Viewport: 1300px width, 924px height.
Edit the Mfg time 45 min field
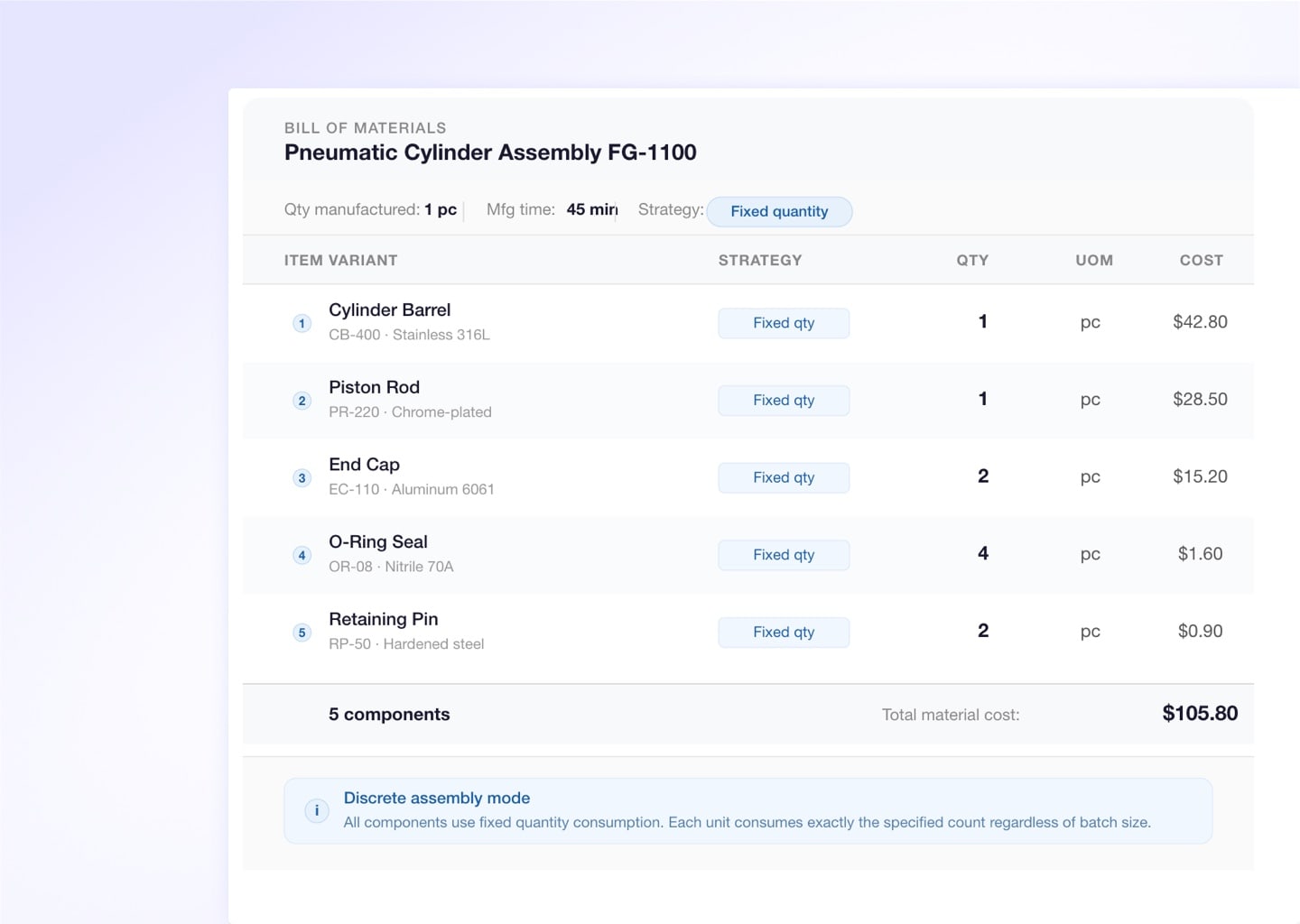(591, 209)
